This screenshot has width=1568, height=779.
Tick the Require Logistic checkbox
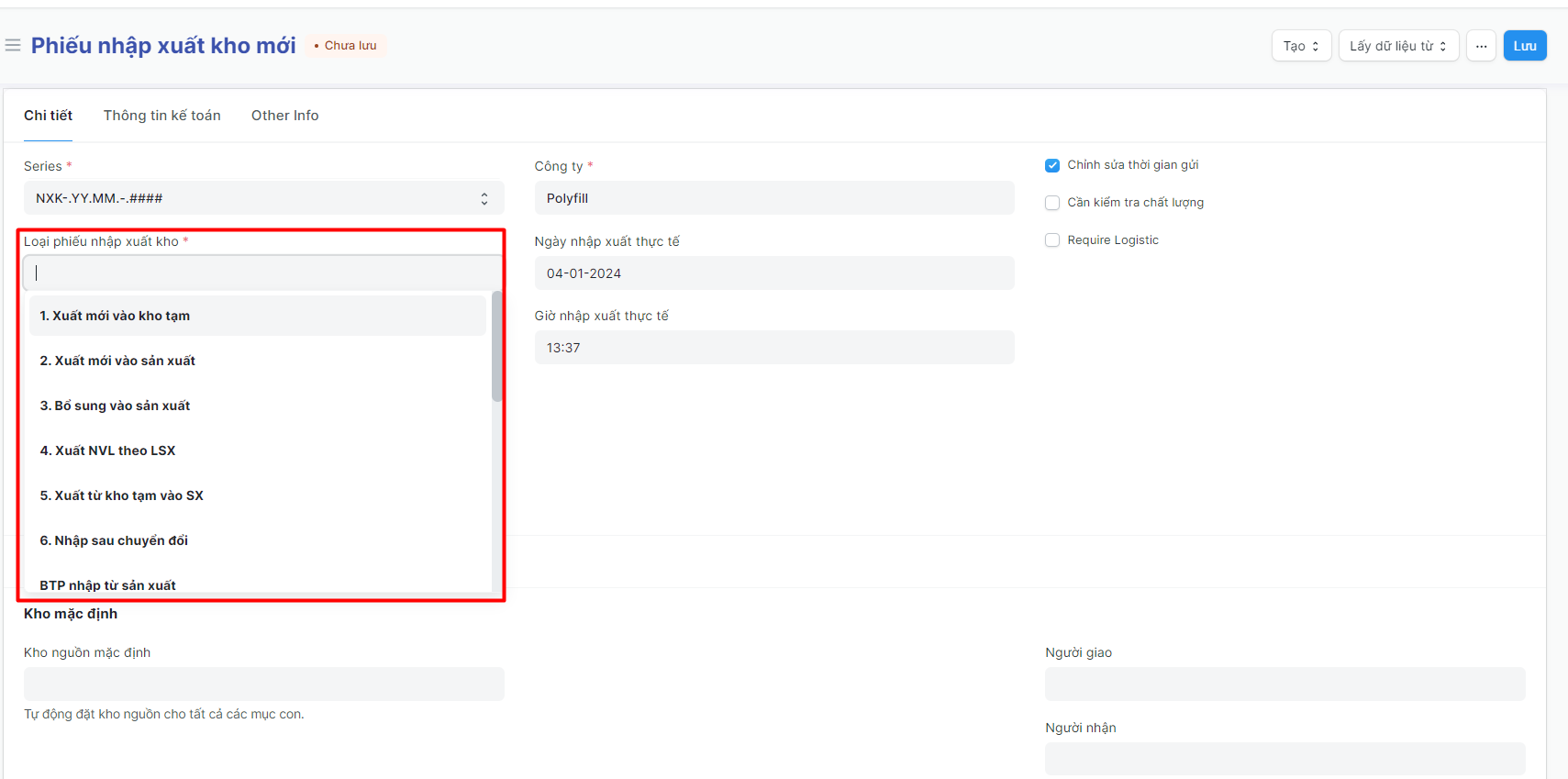click(x=1052, y=240)
